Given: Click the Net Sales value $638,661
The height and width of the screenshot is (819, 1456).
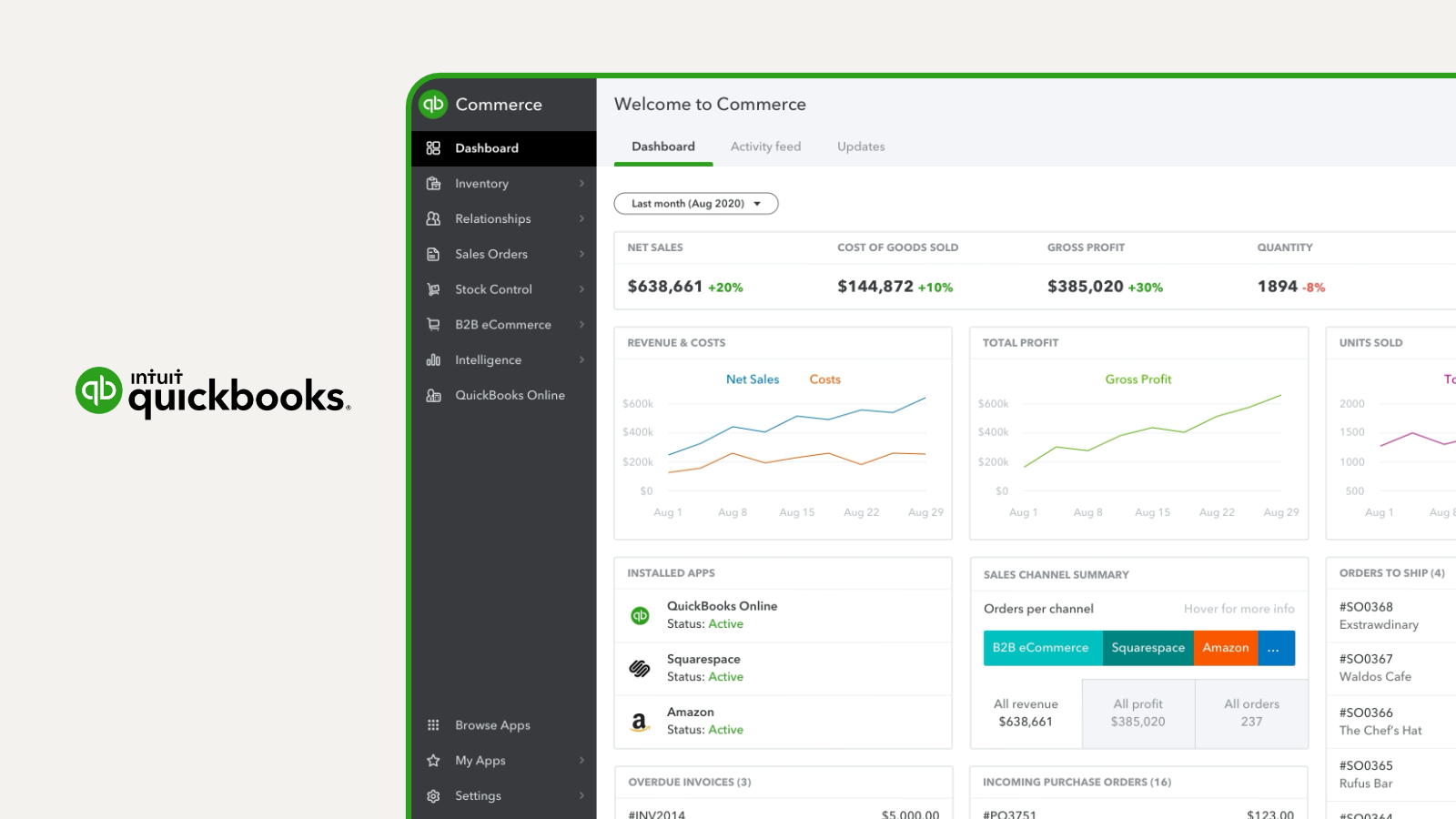Looking at the screenshot, I should 665,287.
